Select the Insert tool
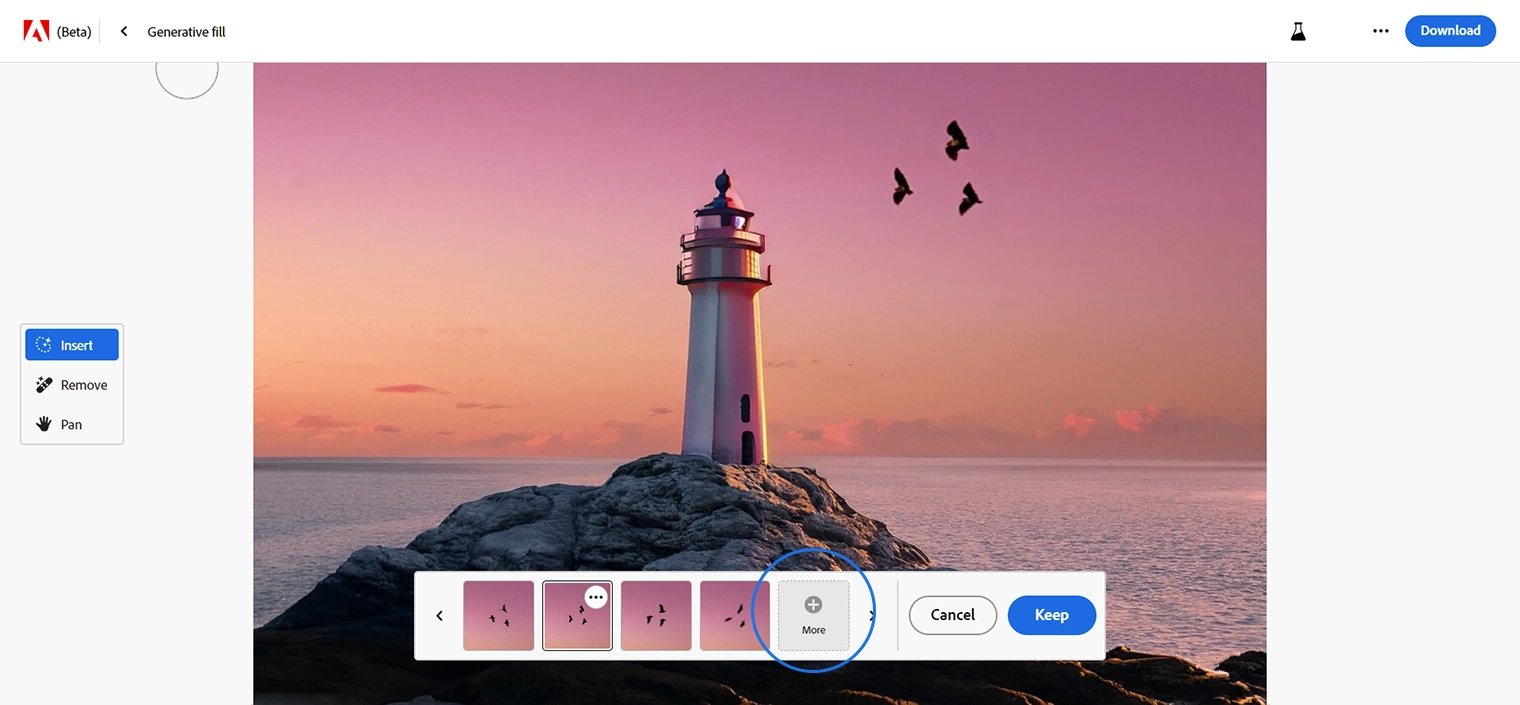The width and height of the screenshot is (1520, 705). (x=72, y=345)
